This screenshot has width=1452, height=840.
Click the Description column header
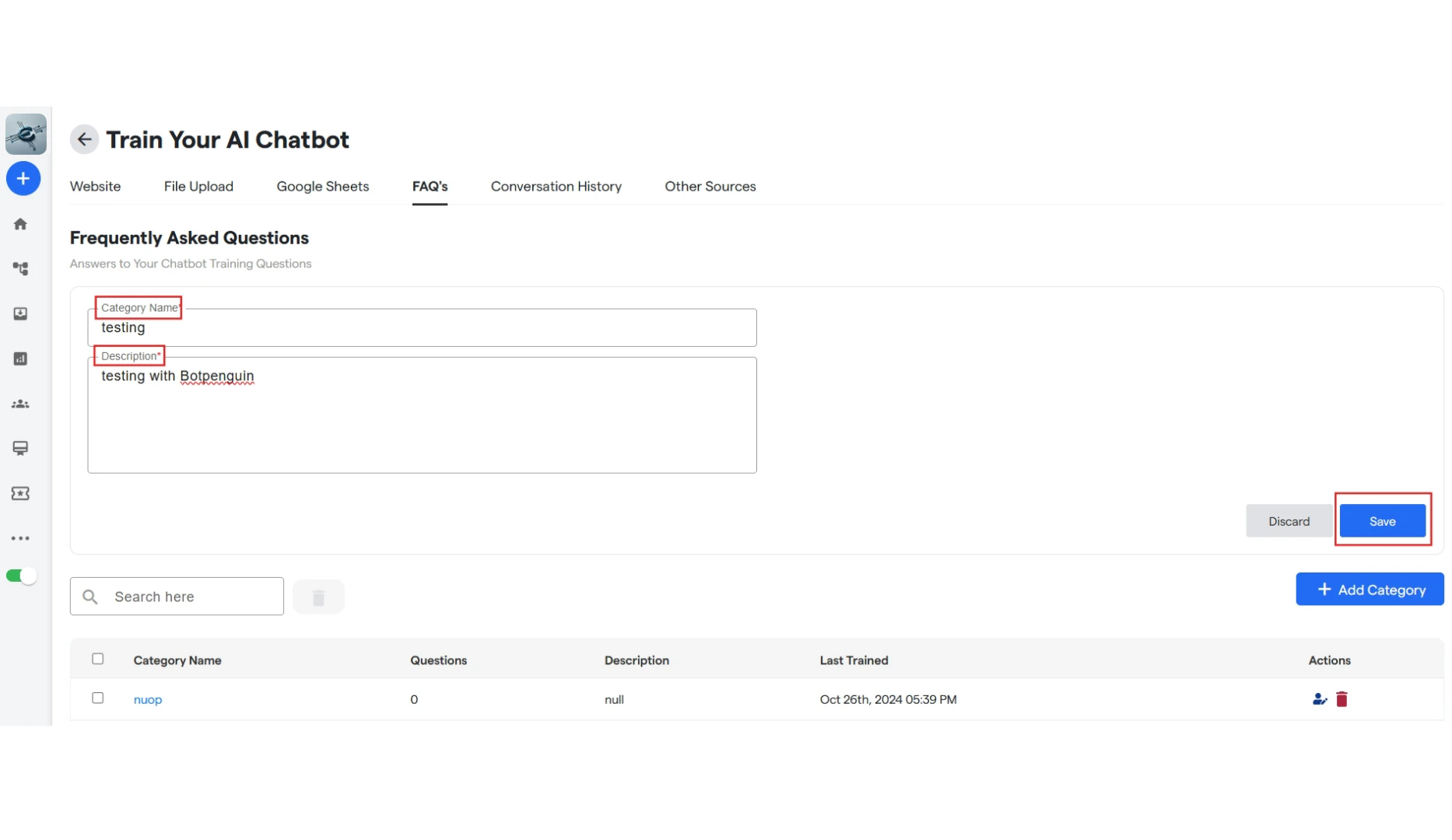tap(637, 660)
